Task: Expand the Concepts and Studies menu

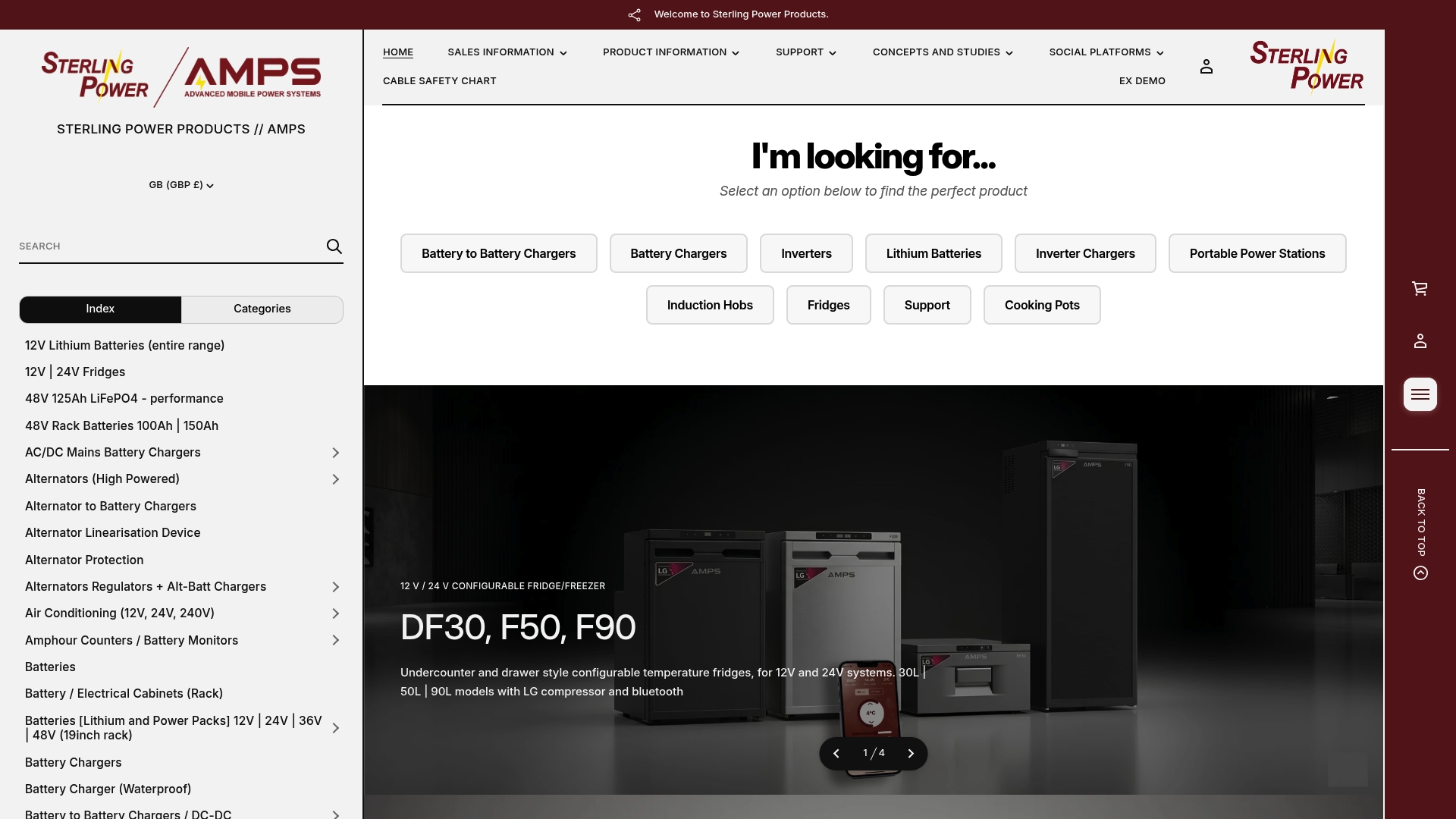Action: [x=943, y=52]
